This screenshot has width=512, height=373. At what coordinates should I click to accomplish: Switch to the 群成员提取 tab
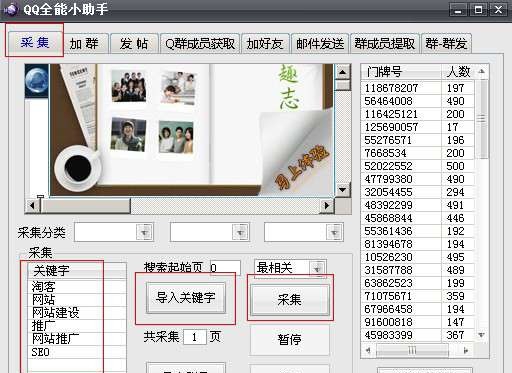385,44
